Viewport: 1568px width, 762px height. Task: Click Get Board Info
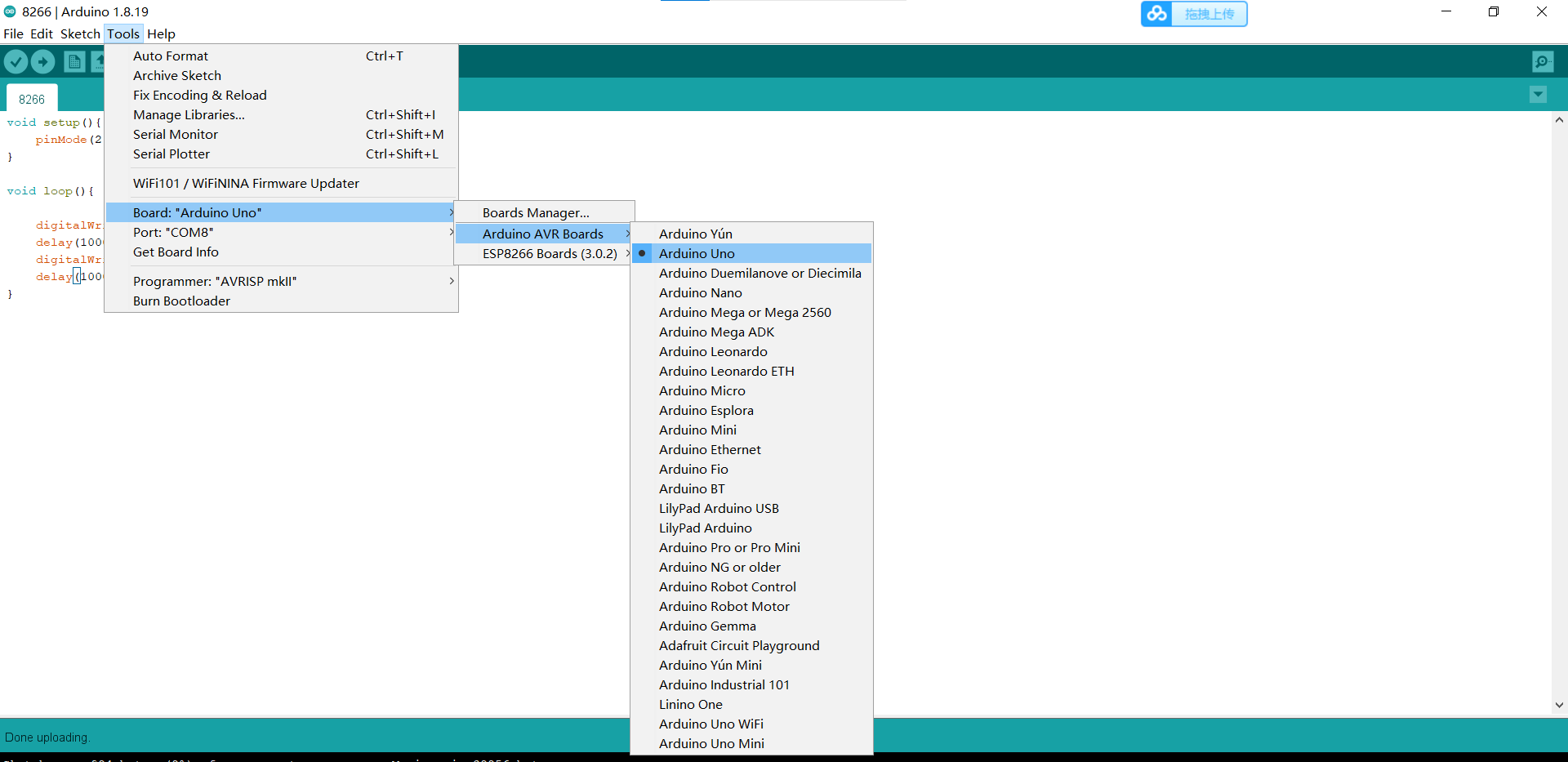pos(281,252)
